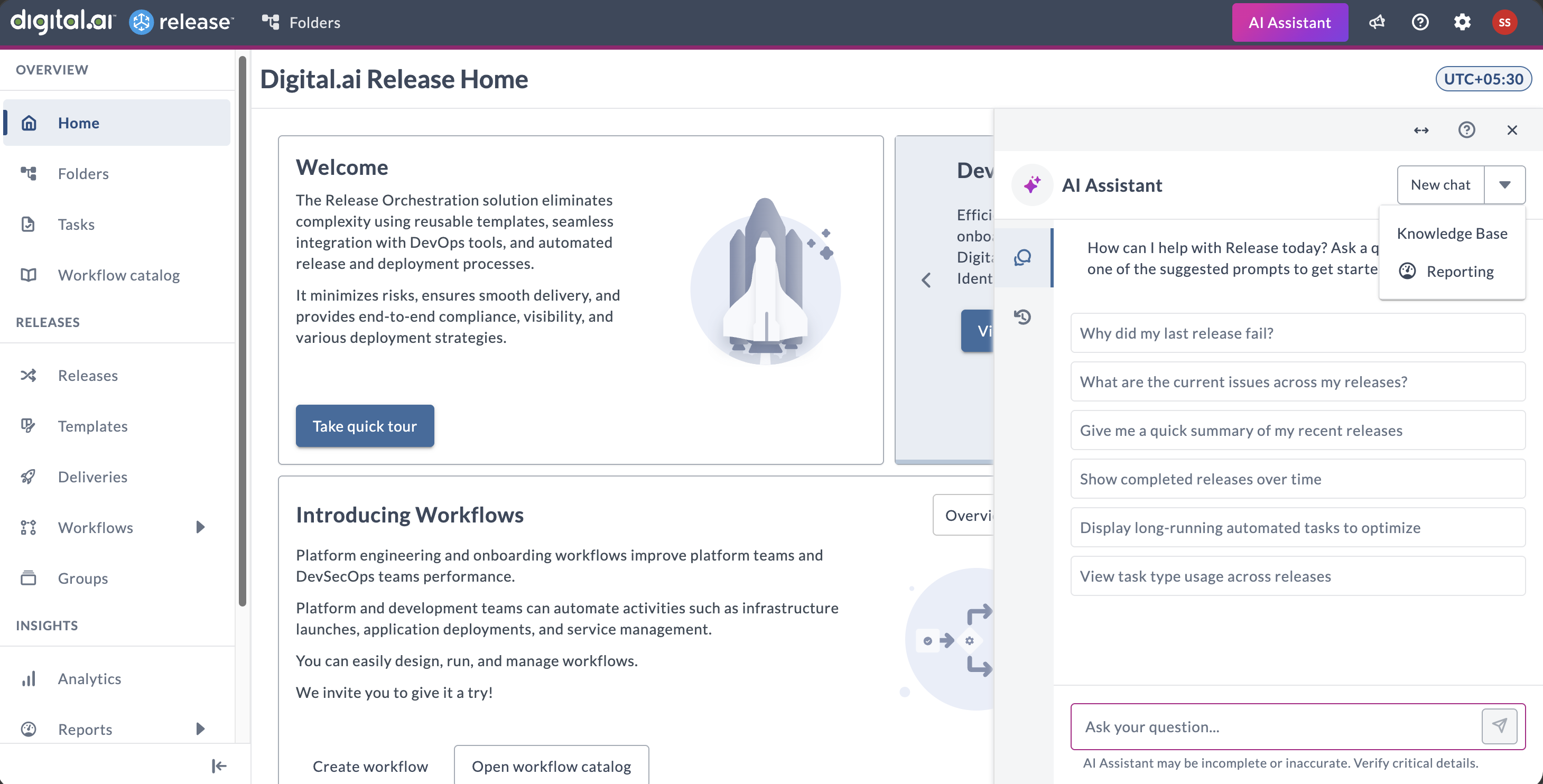The height and width of the screenshot is (784, 1543).
Task: Click the UTC+05:30 timezone badge
Action: point(1483,79)
